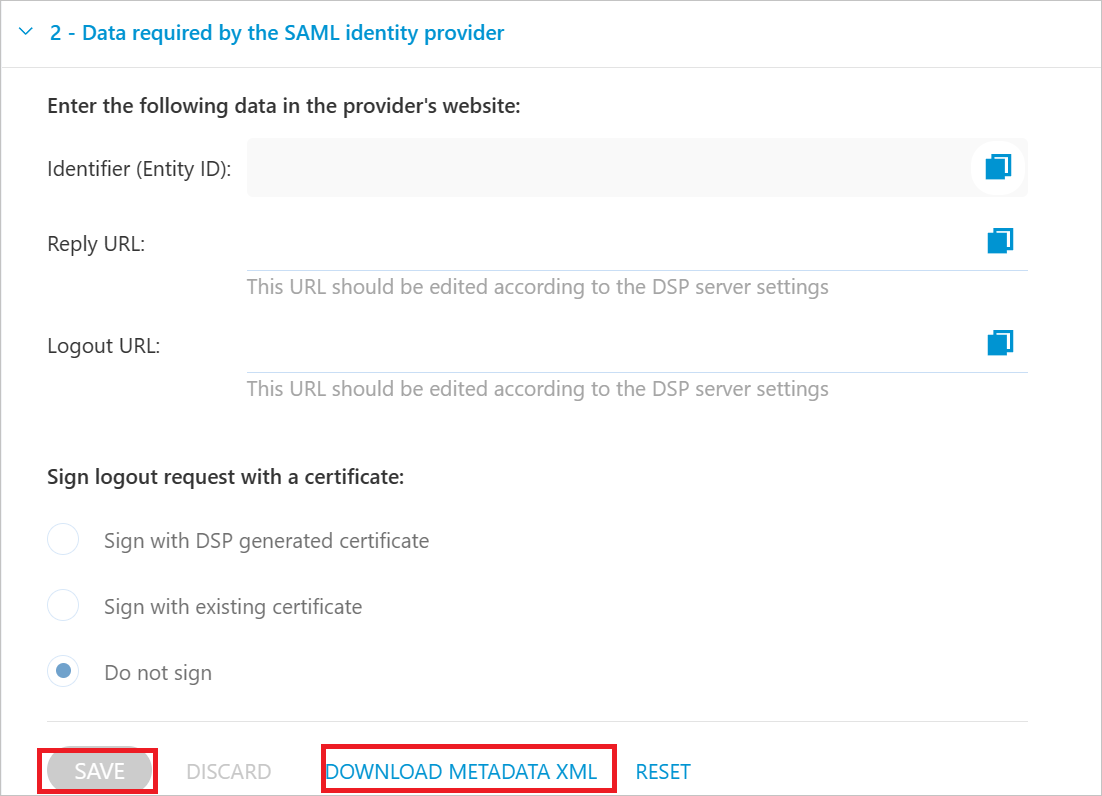Choose "Sign with existing certificate"
This screenshot has width=1102, height=796.
(x=63, y=605)
